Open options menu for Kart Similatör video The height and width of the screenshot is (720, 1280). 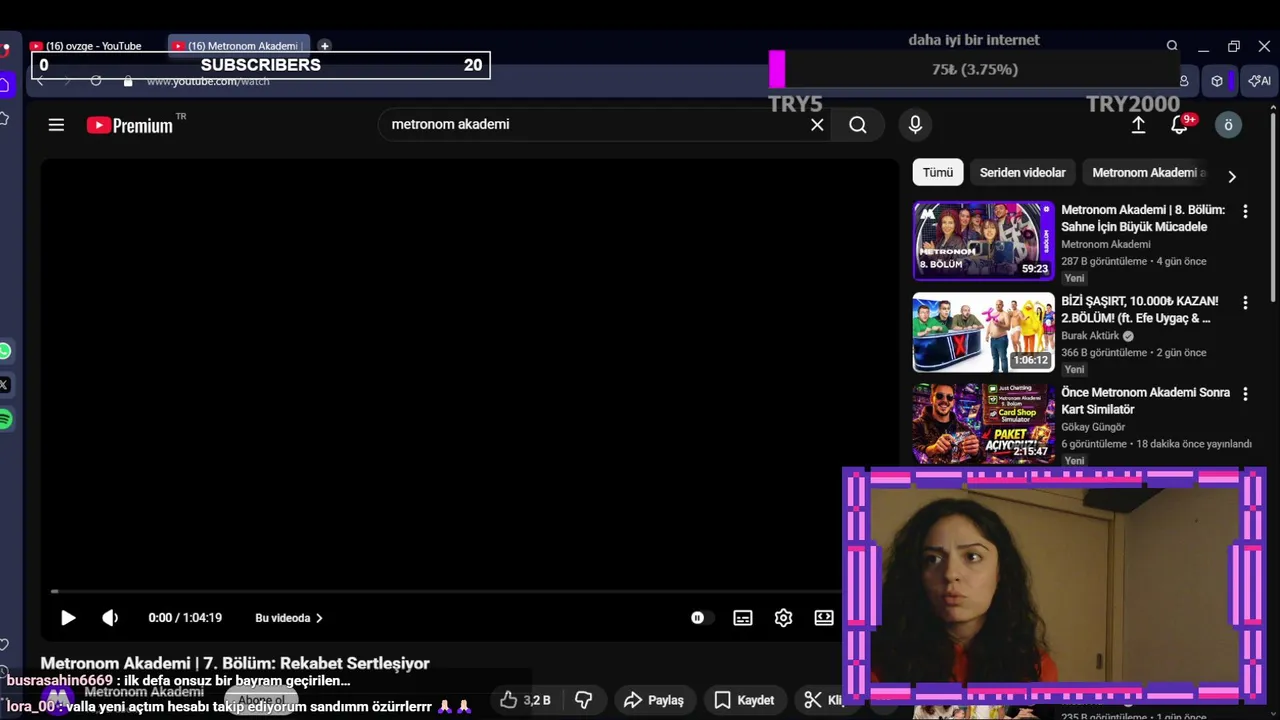pyautogui.click(x=1245, y=394)
